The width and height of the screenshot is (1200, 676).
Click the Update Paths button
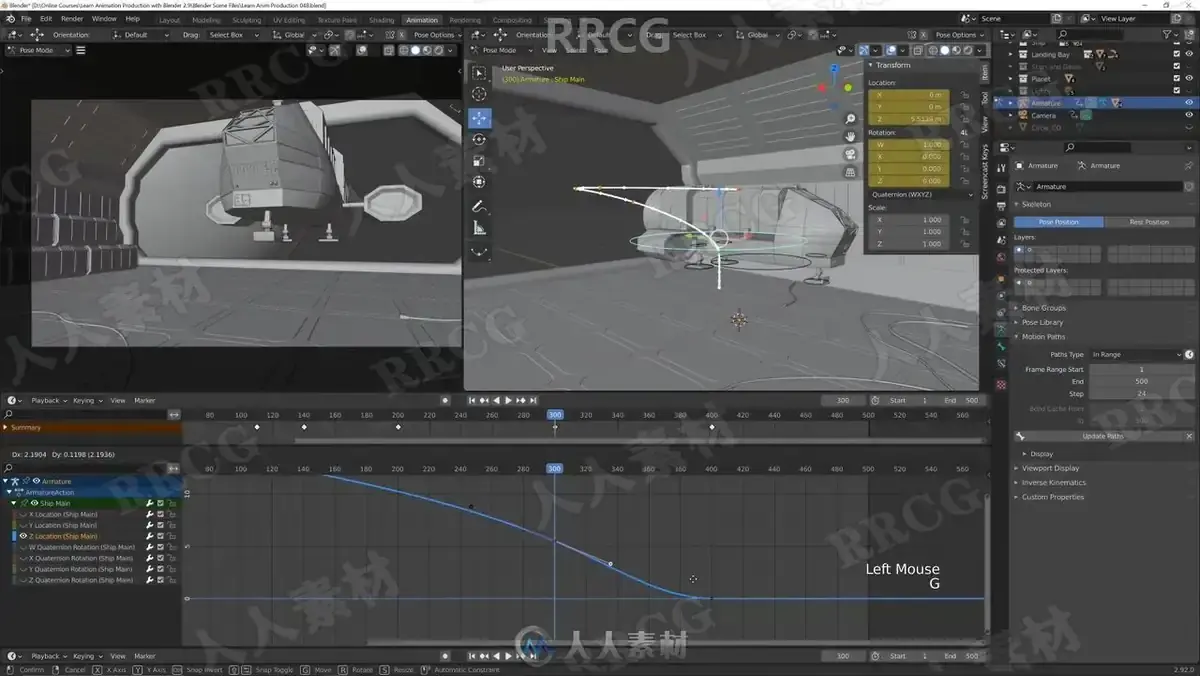click(x=1103, y=436)
